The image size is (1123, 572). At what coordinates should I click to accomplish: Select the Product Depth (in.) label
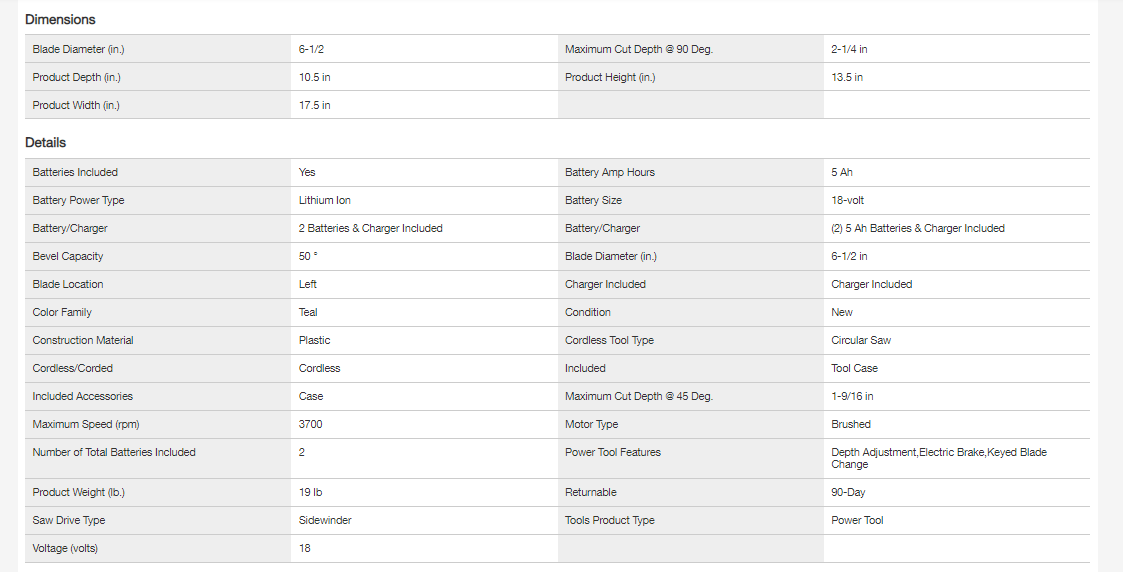pos(76,77)
